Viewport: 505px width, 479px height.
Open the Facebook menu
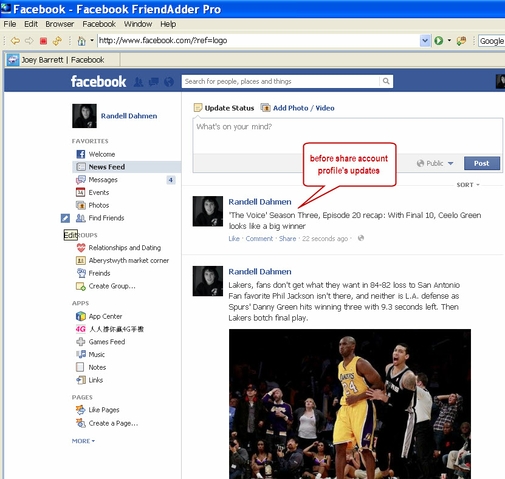point(99,24)
